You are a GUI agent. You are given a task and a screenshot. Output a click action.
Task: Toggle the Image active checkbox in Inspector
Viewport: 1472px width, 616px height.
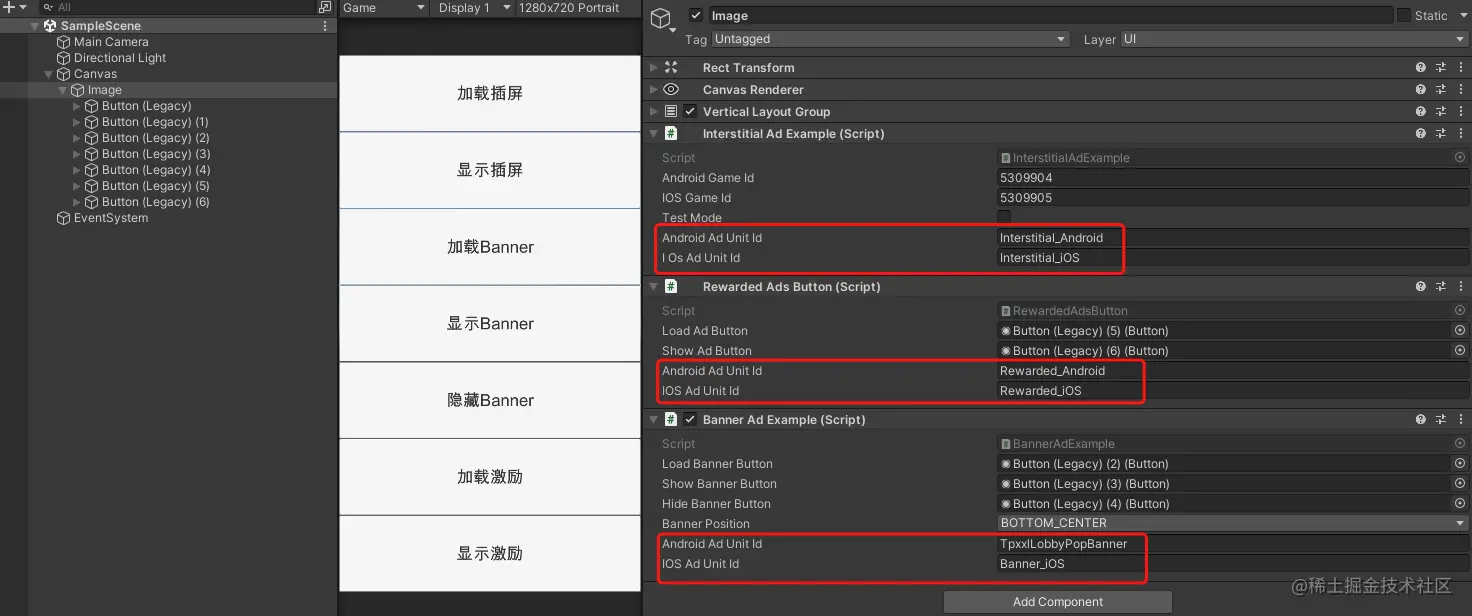696,15
